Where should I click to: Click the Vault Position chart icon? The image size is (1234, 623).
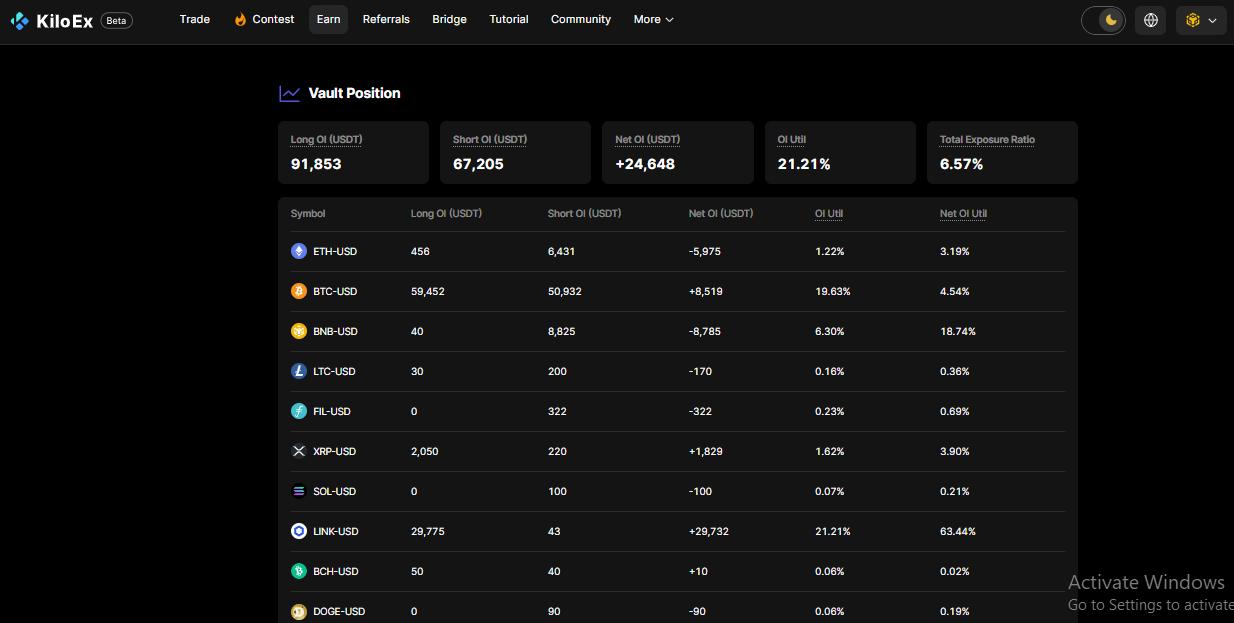coord(289,93)
